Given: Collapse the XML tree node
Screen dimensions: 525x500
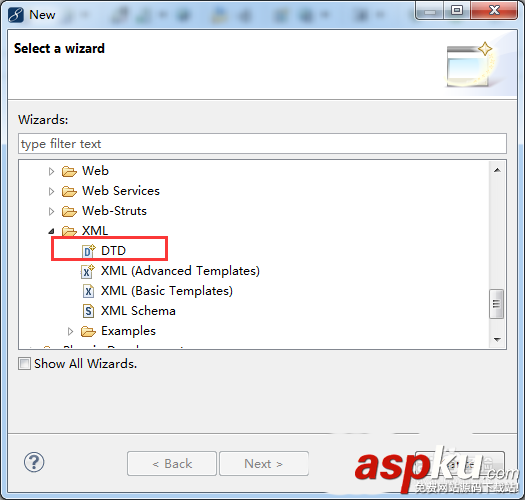Looking at the screenshot, I should [x=51, y=231].
